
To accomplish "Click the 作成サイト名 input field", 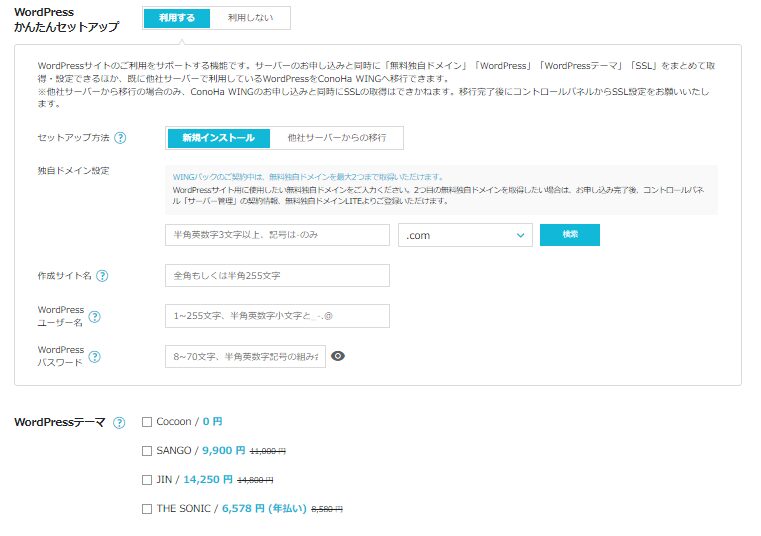I will tap(277, 276).
